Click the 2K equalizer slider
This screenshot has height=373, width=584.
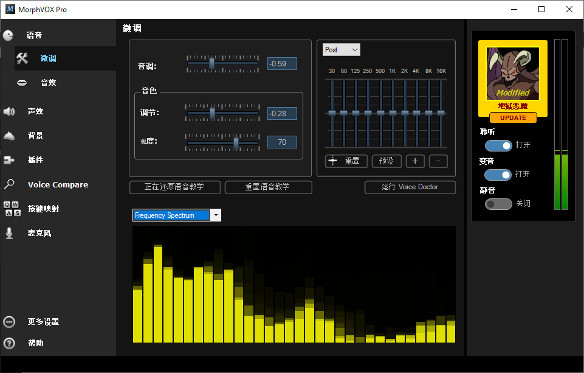tap(405, 113)
